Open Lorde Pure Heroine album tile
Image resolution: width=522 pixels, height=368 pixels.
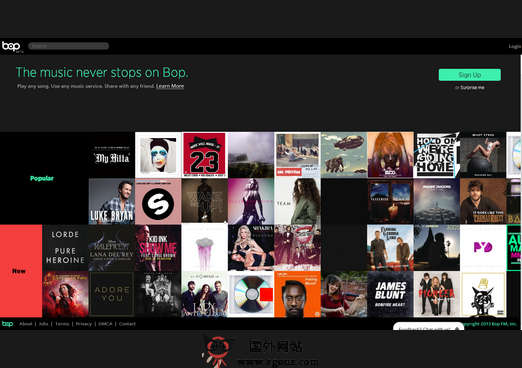click(65, 248)
